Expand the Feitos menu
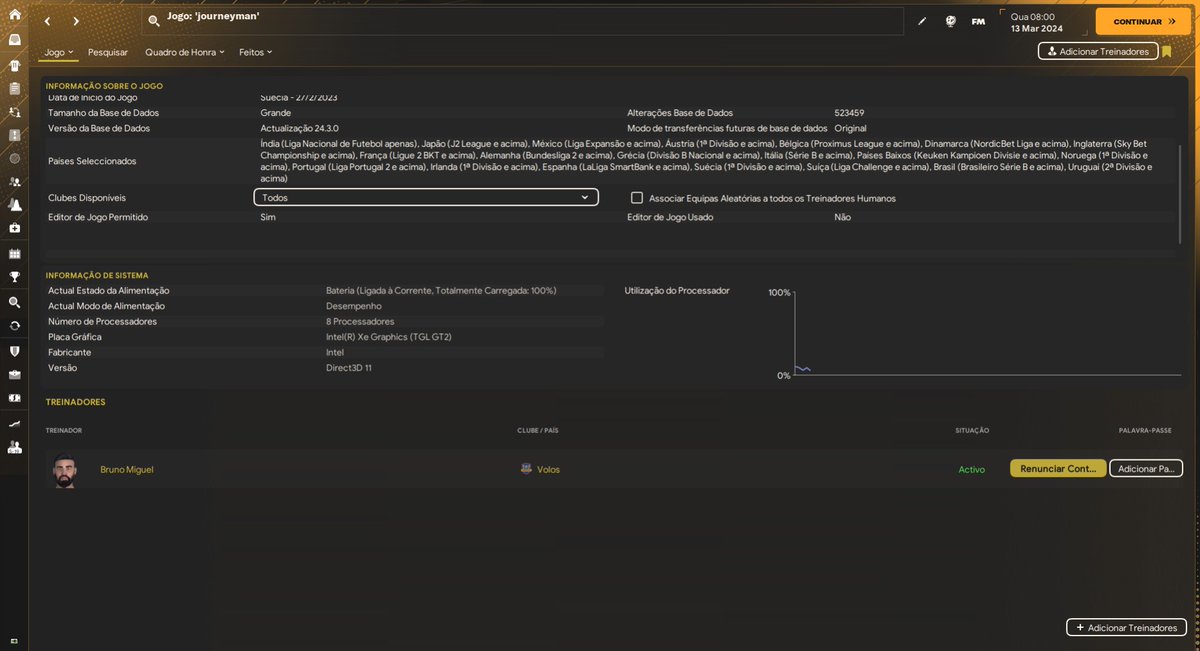 point(255,51)
